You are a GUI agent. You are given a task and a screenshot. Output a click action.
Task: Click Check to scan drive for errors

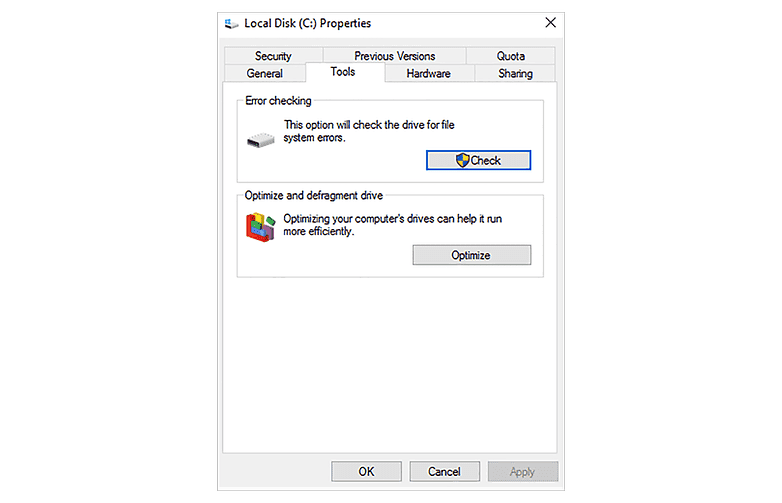pyautogui.click(x=479, y=160)
